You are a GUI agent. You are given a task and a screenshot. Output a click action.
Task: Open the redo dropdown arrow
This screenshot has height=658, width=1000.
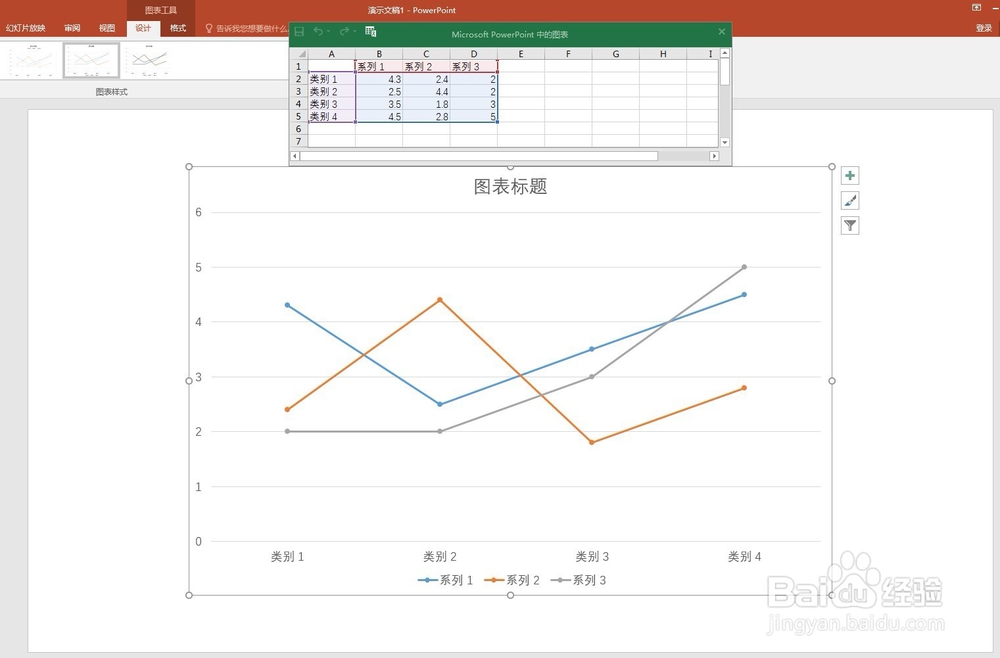(355, 31)
